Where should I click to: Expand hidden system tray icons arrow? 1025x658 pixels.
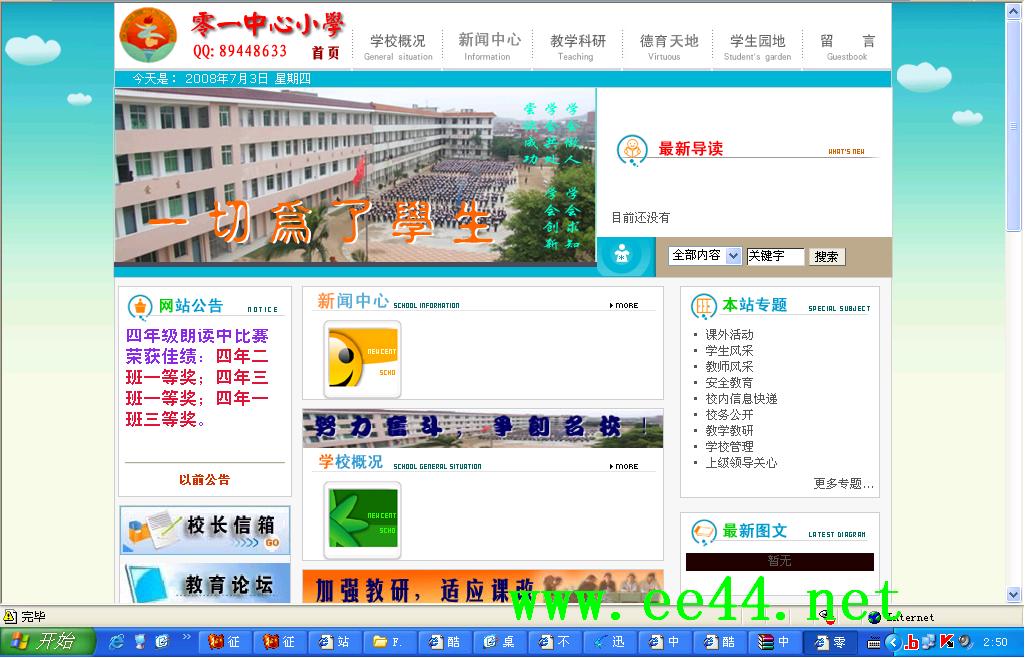tap(893, 642)
